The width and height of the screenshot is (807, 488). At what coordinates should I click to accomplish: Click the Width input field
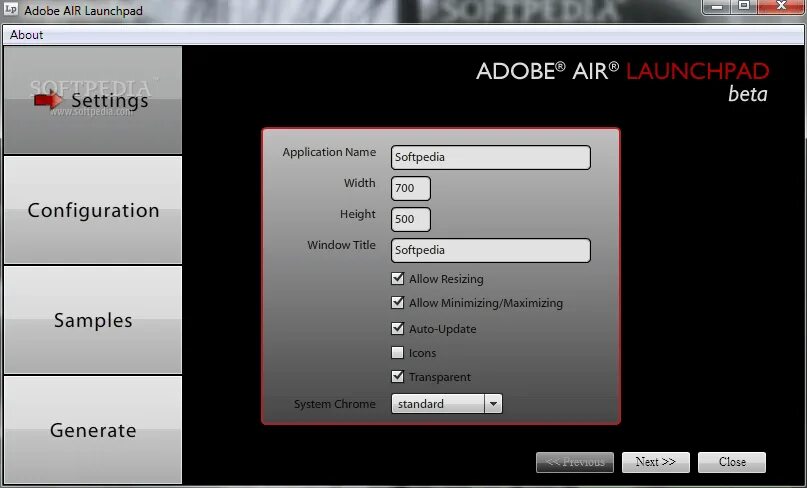(x=411, y=188)
